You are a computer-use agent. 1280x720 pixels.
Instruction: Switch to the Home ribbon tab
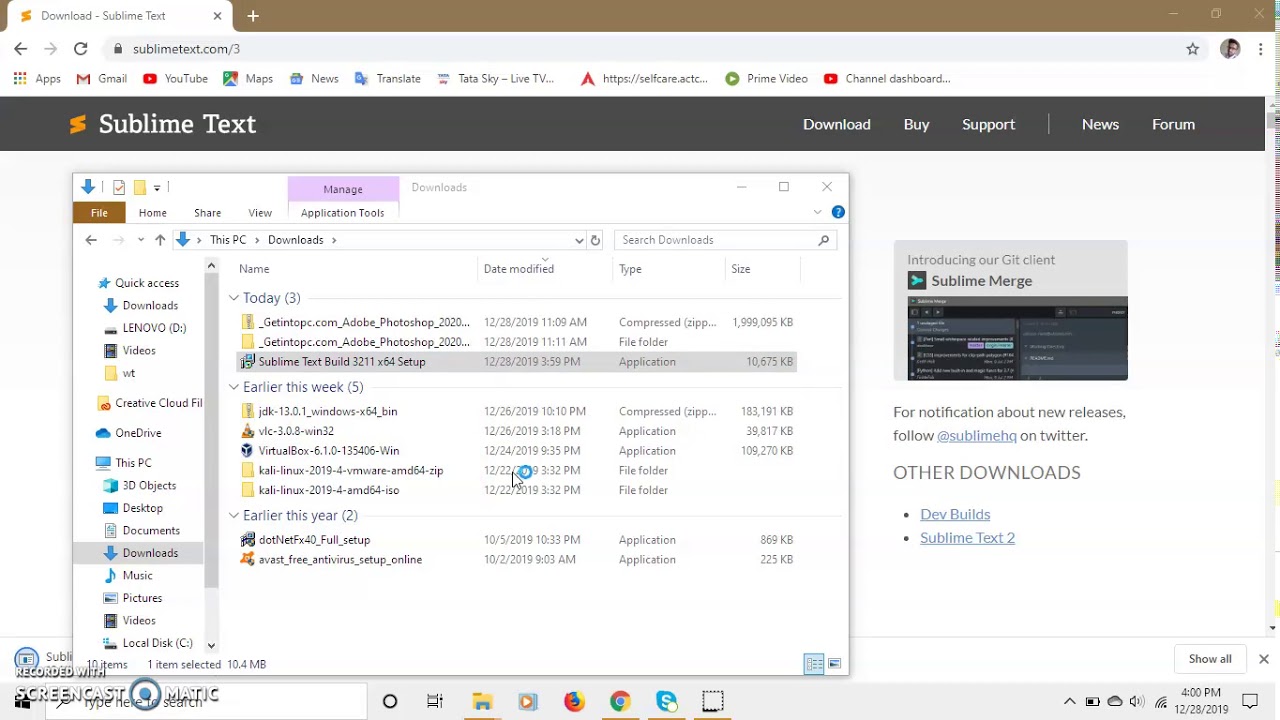[x=153, y=212]
